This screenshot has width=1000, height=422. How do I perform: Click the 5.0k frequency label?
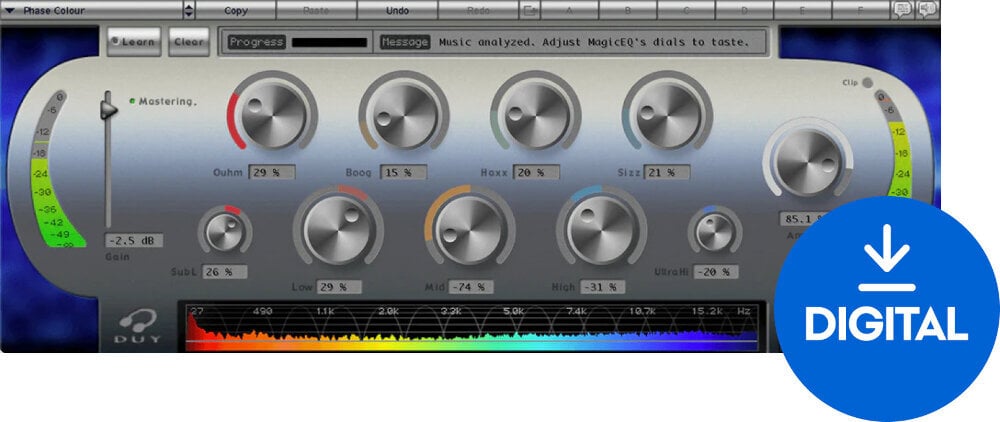click(513, 311)
